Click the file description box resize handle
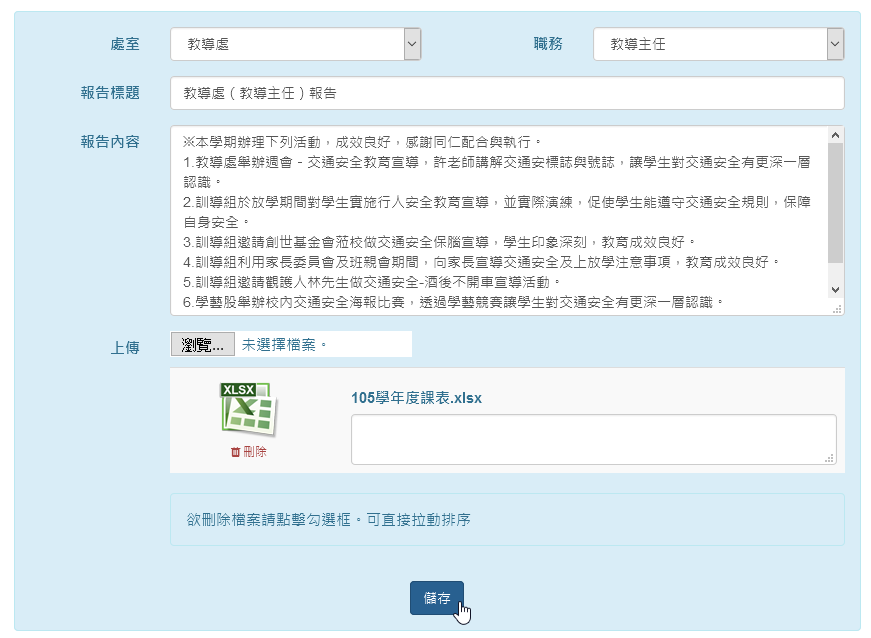This screenshot has width=871, height=638. click(x=829, y=458)
